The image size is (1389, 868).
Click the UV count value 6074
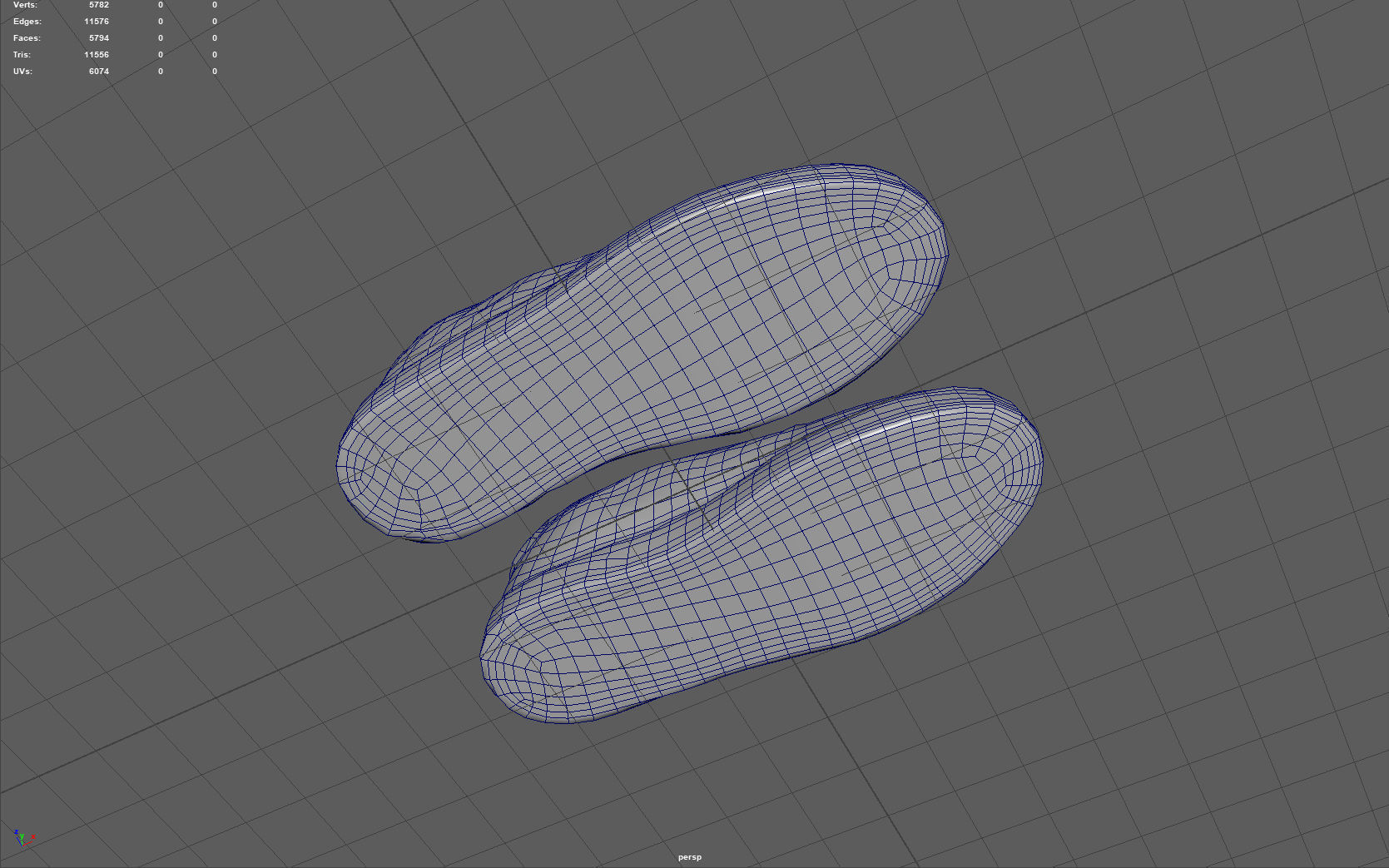click(99, 72)
